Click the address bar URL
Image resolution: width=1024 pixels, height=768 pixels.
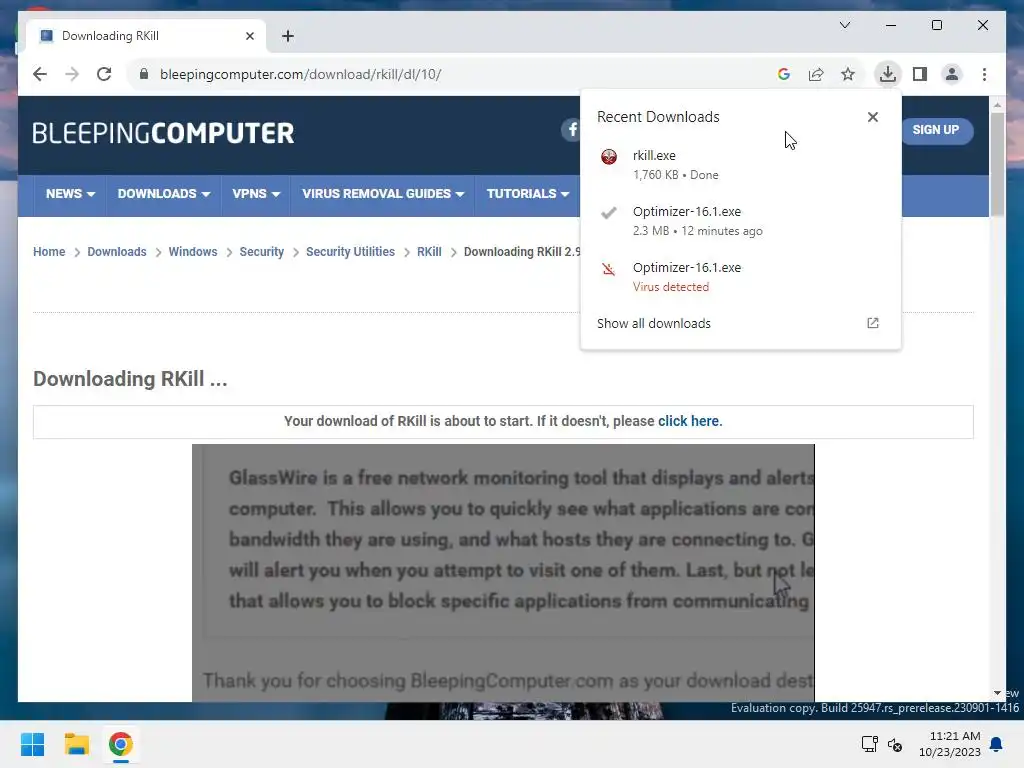pyautogui.click(x=300, y=74)
